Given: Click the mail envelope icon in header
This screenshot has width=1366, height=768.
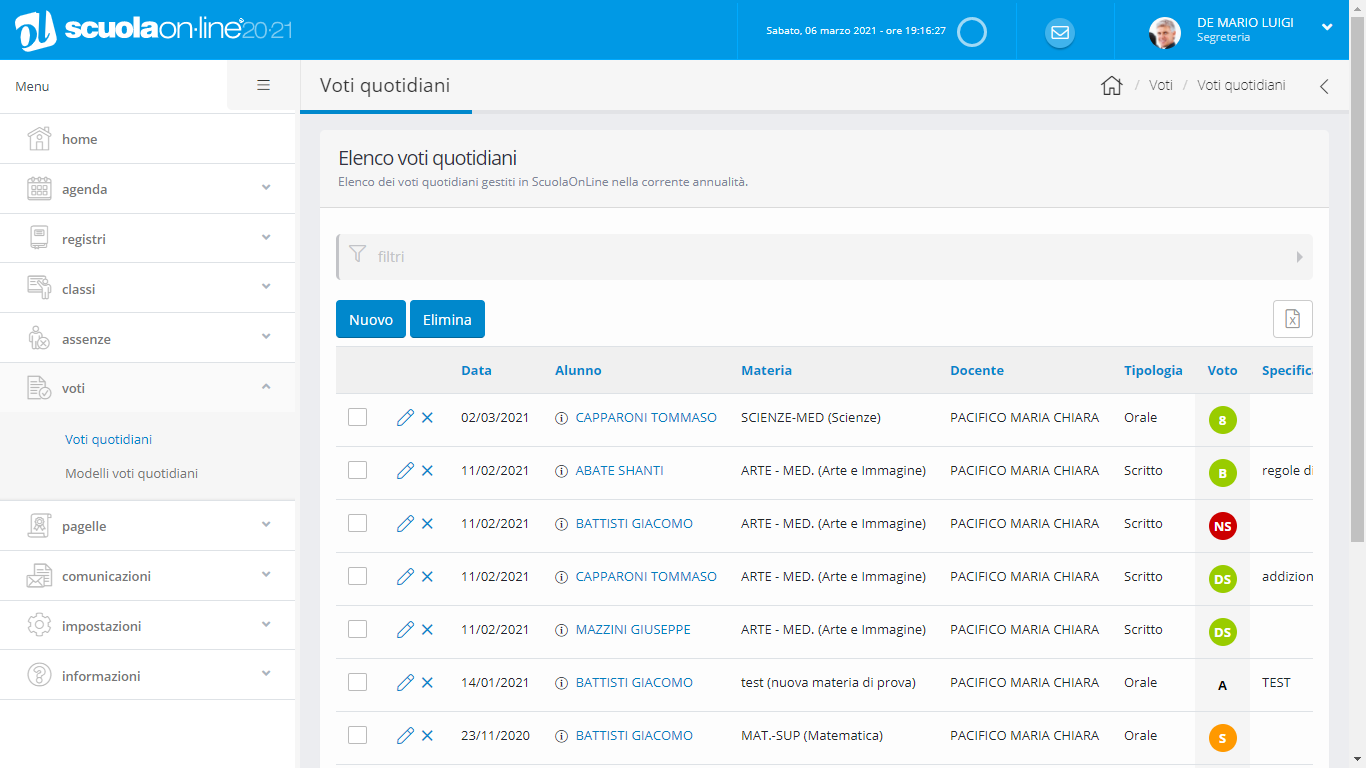Looking at the screenshot, I should pos(1060,33).
